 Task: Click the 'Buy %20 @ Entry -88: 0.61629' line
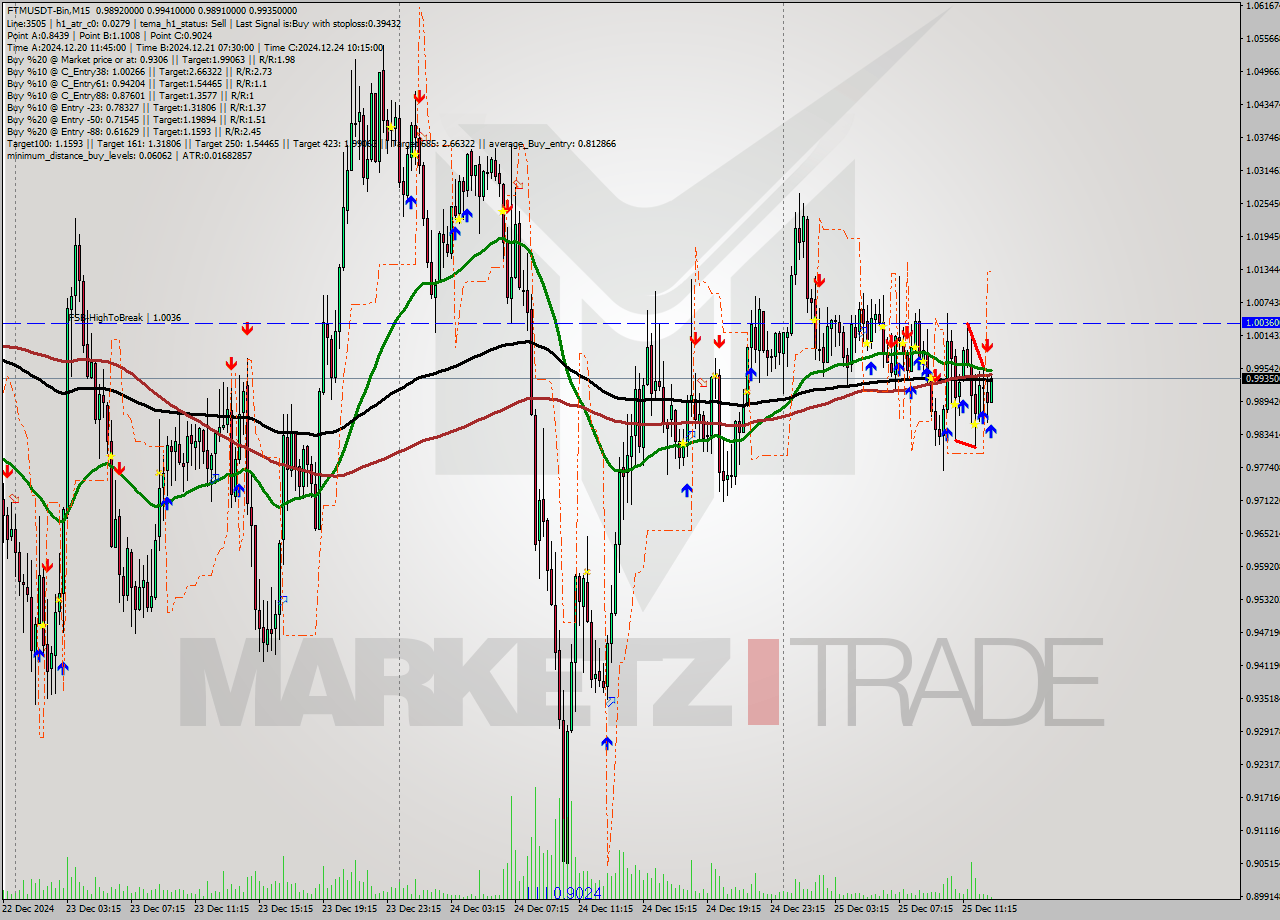click(73, 131)
